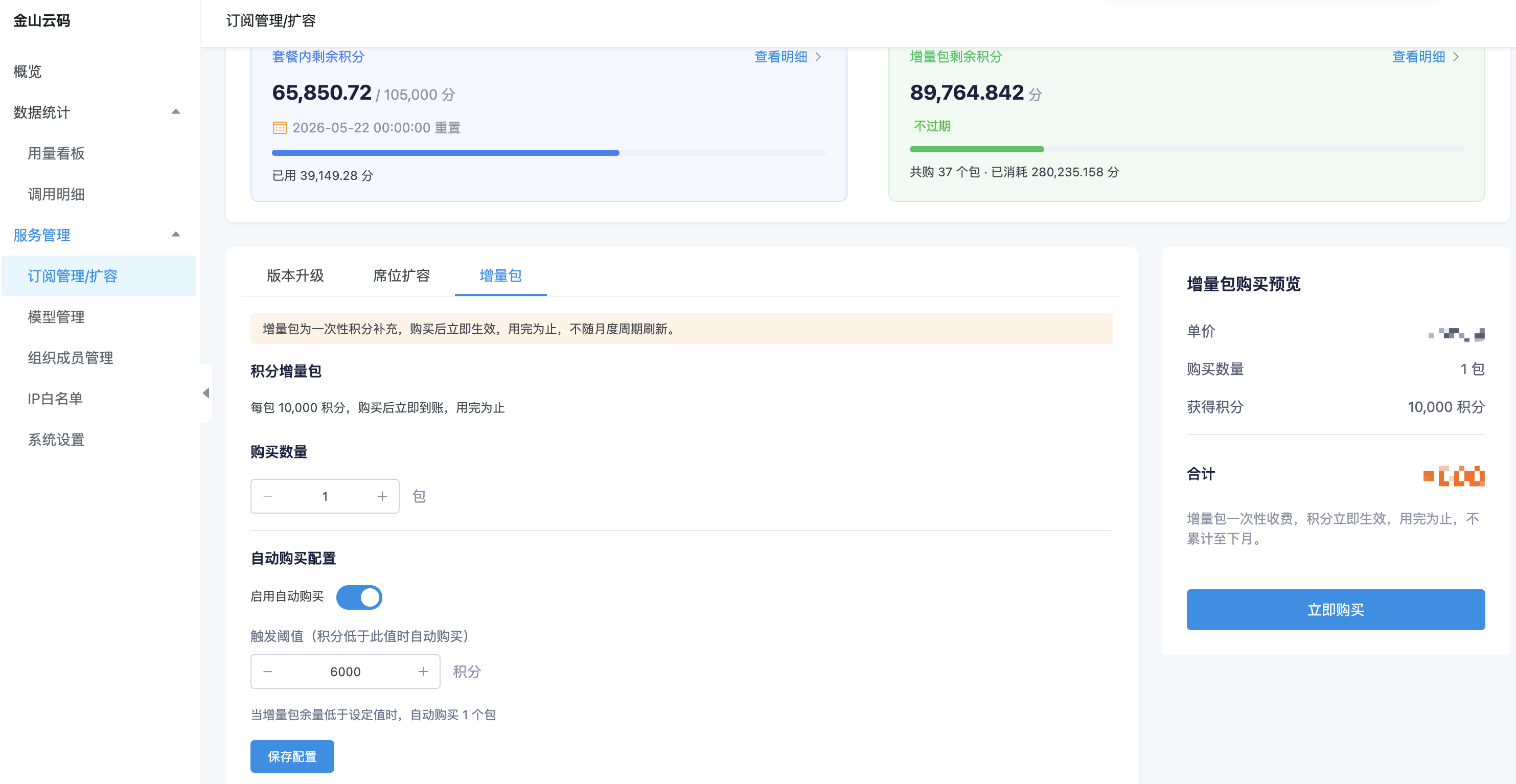Image resolution: width=1516 pixels, height=784 pixels.
Task: Click the 保存配置 button
Action: (x=292, y=756)
